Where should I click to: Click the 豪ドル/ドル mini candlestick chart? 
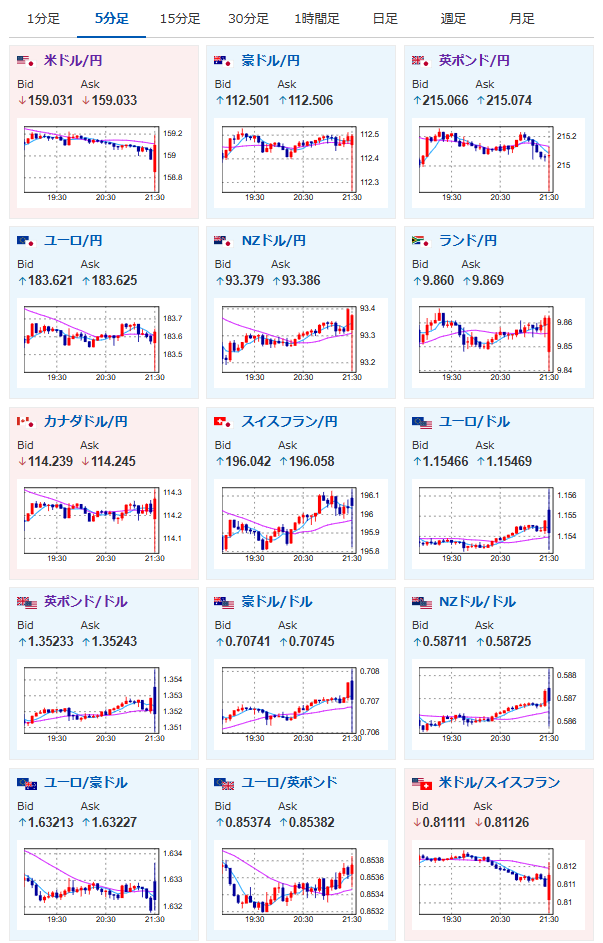pyautogui.click(x=301, y=705)
